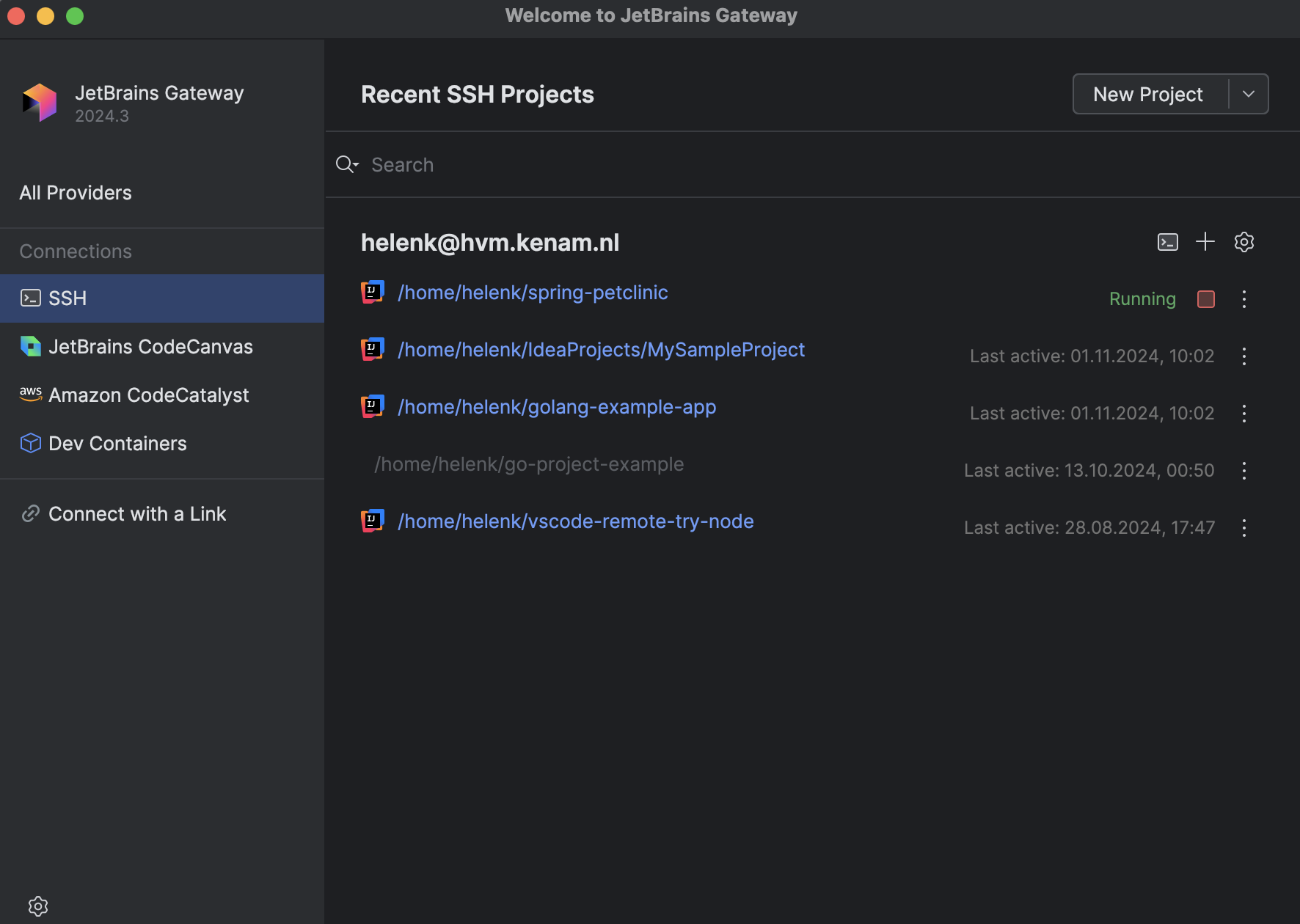Open more options for go-project-example
The width and height of the screenshot is (1300, 924).
(x=1244, y=471)
